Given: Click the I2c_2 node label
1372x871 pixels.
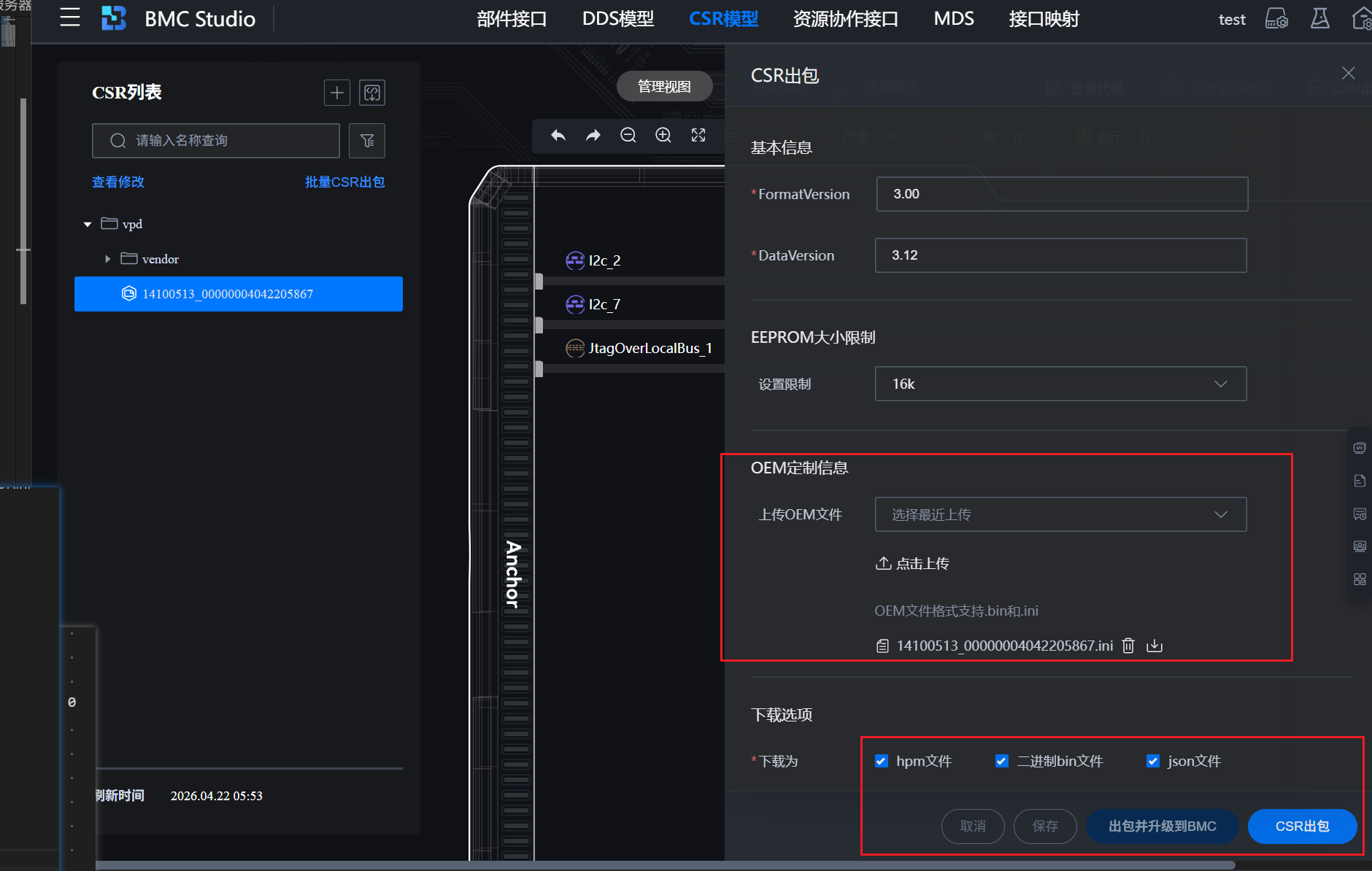Looking at the screenshot, I should pyautogui.click(x=605, y=260).
